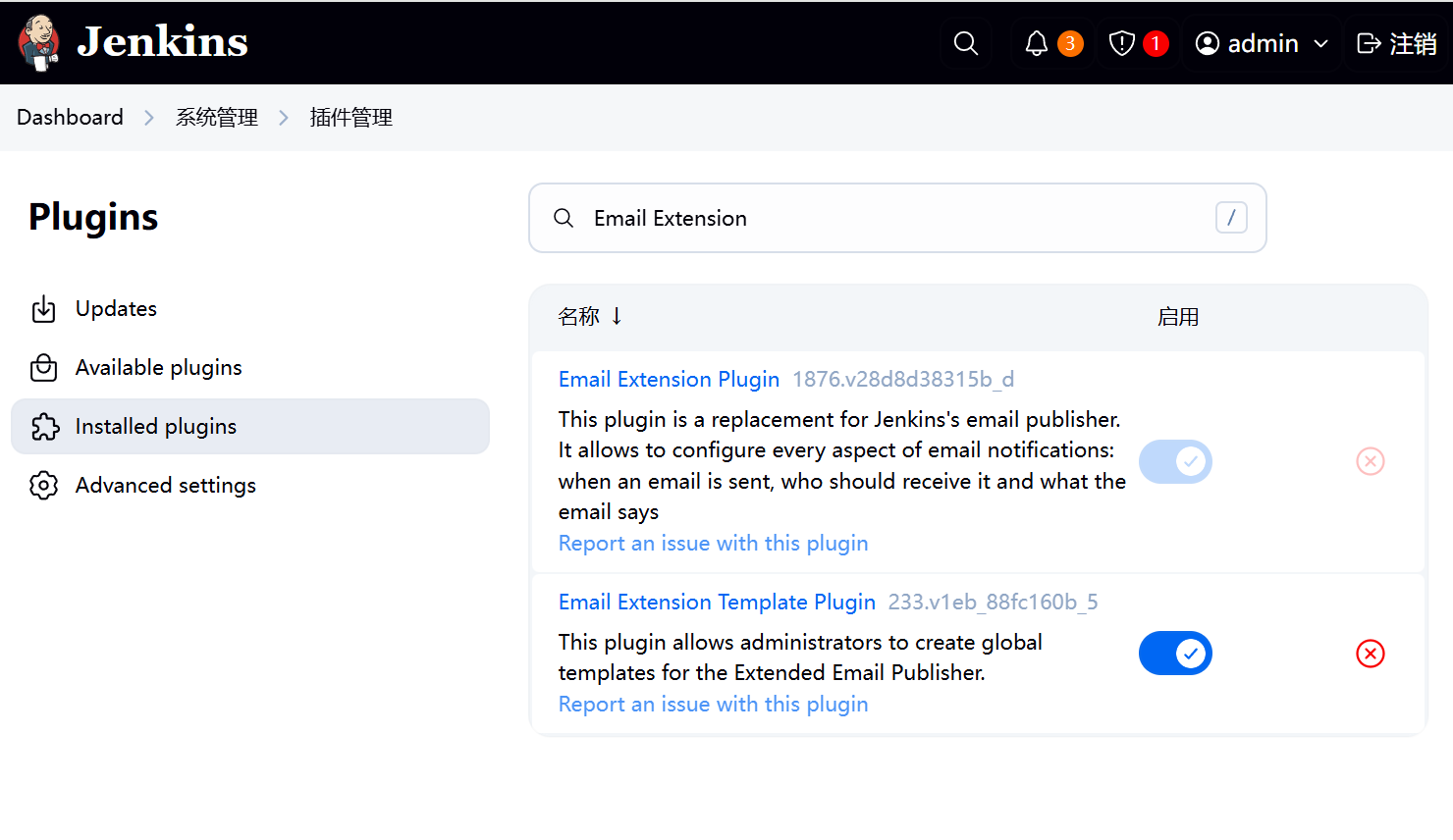Click the logout door arrow icon
The height and width of the screenshot is (840, 1453).
tap(1369, 43)
